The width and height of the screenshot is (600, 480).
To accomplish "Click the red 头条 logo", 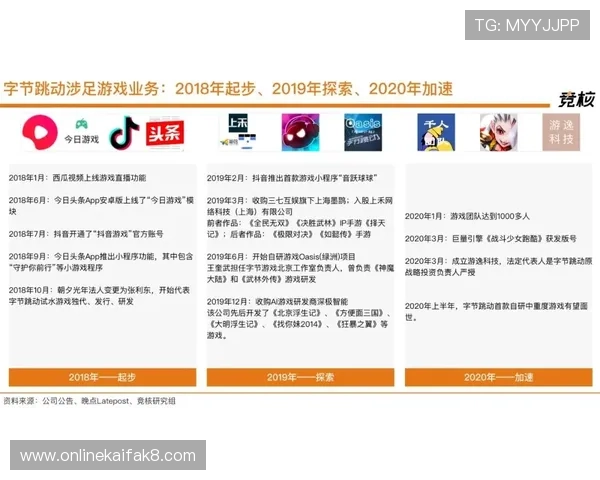I will click(165, 133).
